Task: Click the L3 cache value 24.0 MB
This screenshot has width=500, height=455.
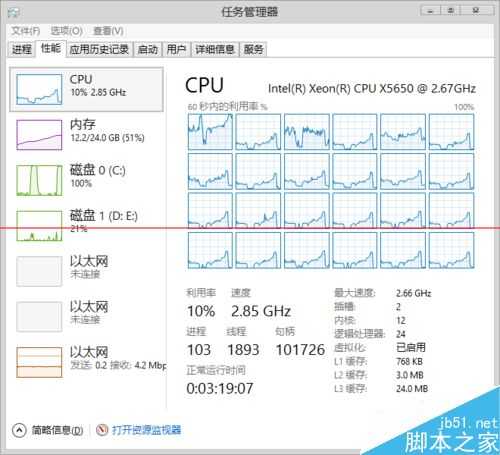Action: [412, 389]
